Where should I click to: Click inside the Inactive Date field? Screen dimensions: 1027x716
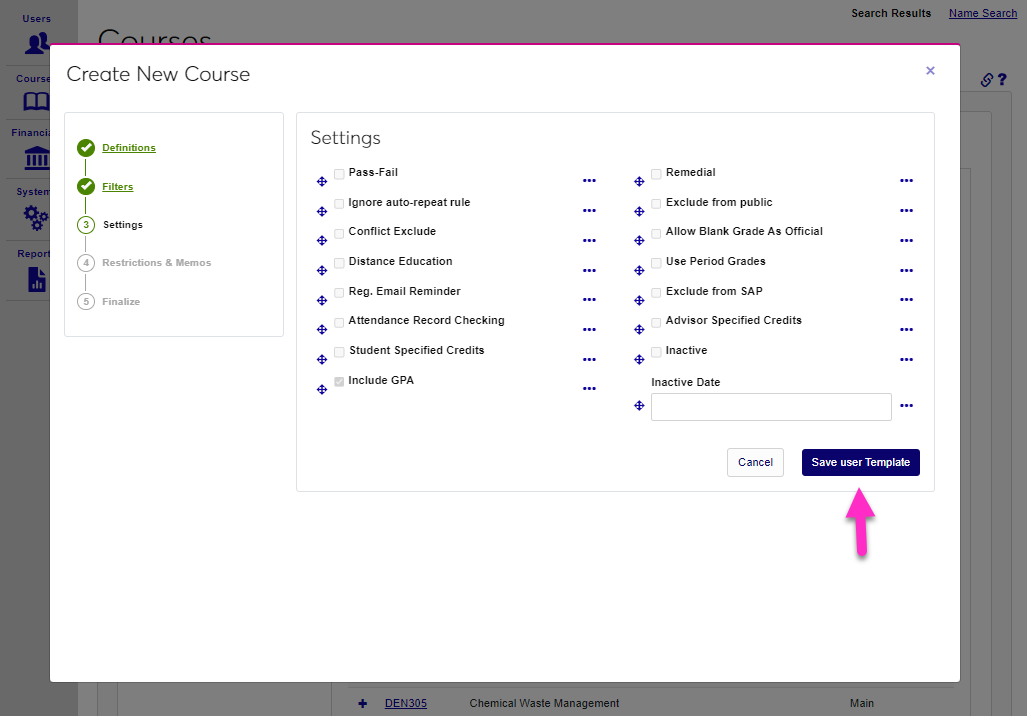[x=771, y=407]
